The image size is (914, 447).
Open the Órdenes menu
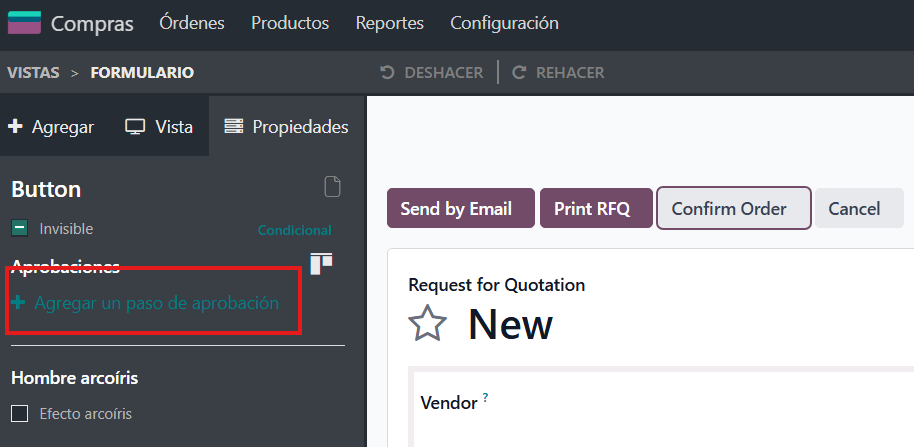pyautogui.click(x=192, y=23)
